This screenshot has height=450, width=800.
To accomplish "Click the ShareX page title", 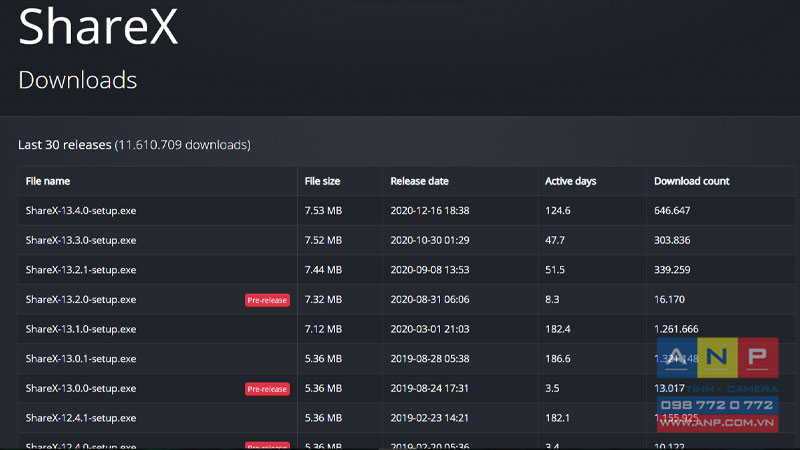I will coord(98,27).
